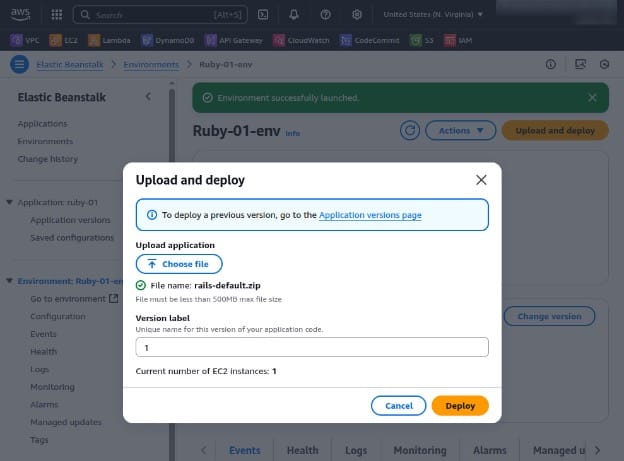
Task: Click the Change version button
Action: pyautogui.click(x=550, y=316)
